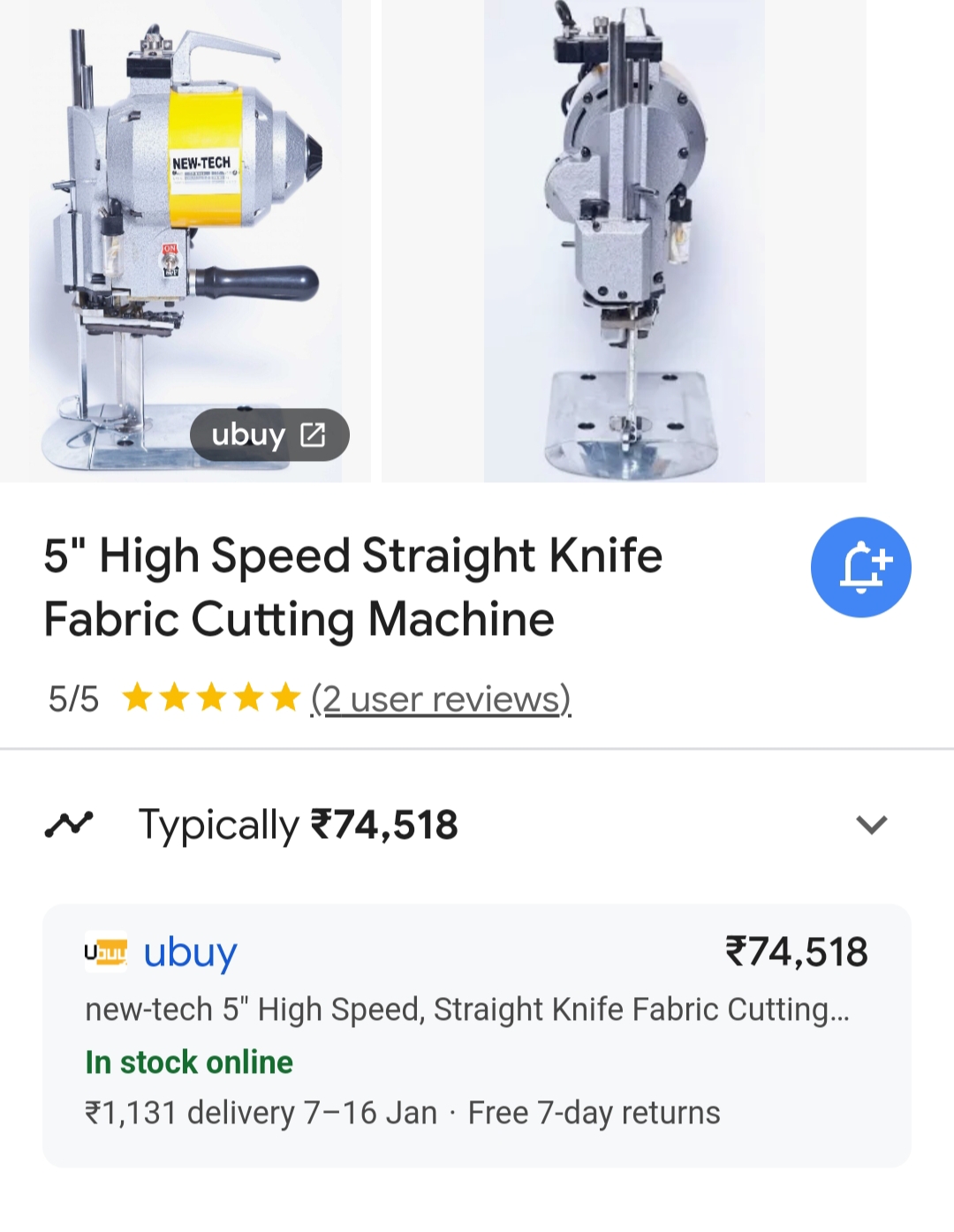Viewport: 954px width, 1232px height.
Task: Open the 2 user reviews link
Action: pos(441,699)
